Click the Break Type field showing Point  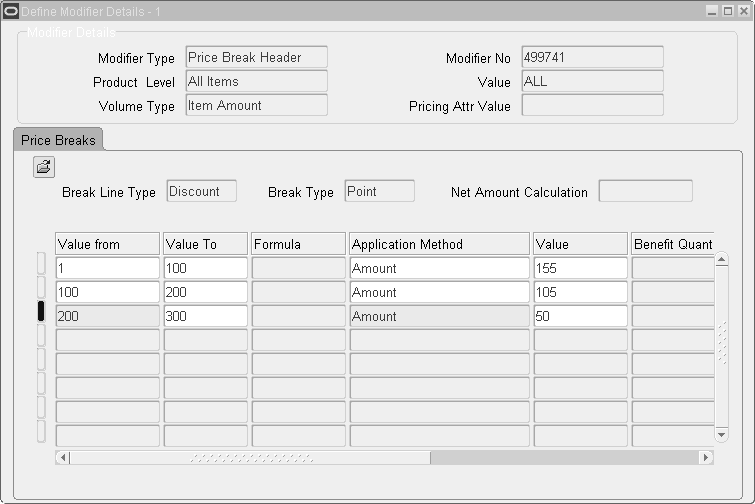point(379,191)
